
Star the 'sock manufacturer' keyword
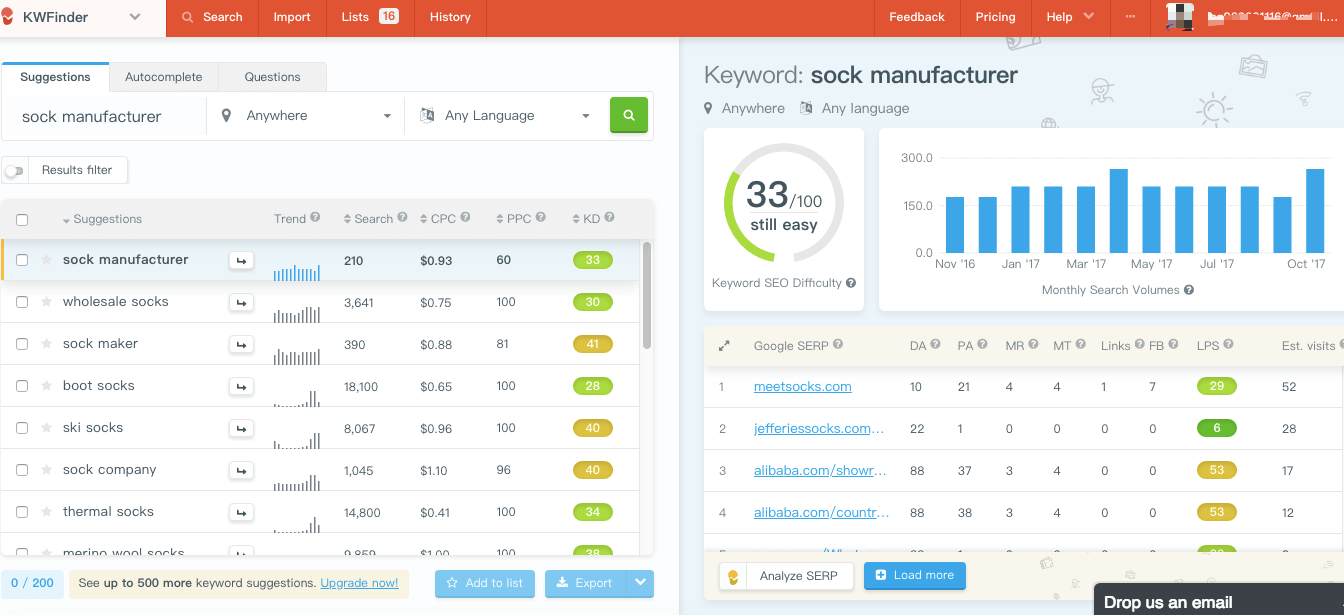tap(46, 260)
